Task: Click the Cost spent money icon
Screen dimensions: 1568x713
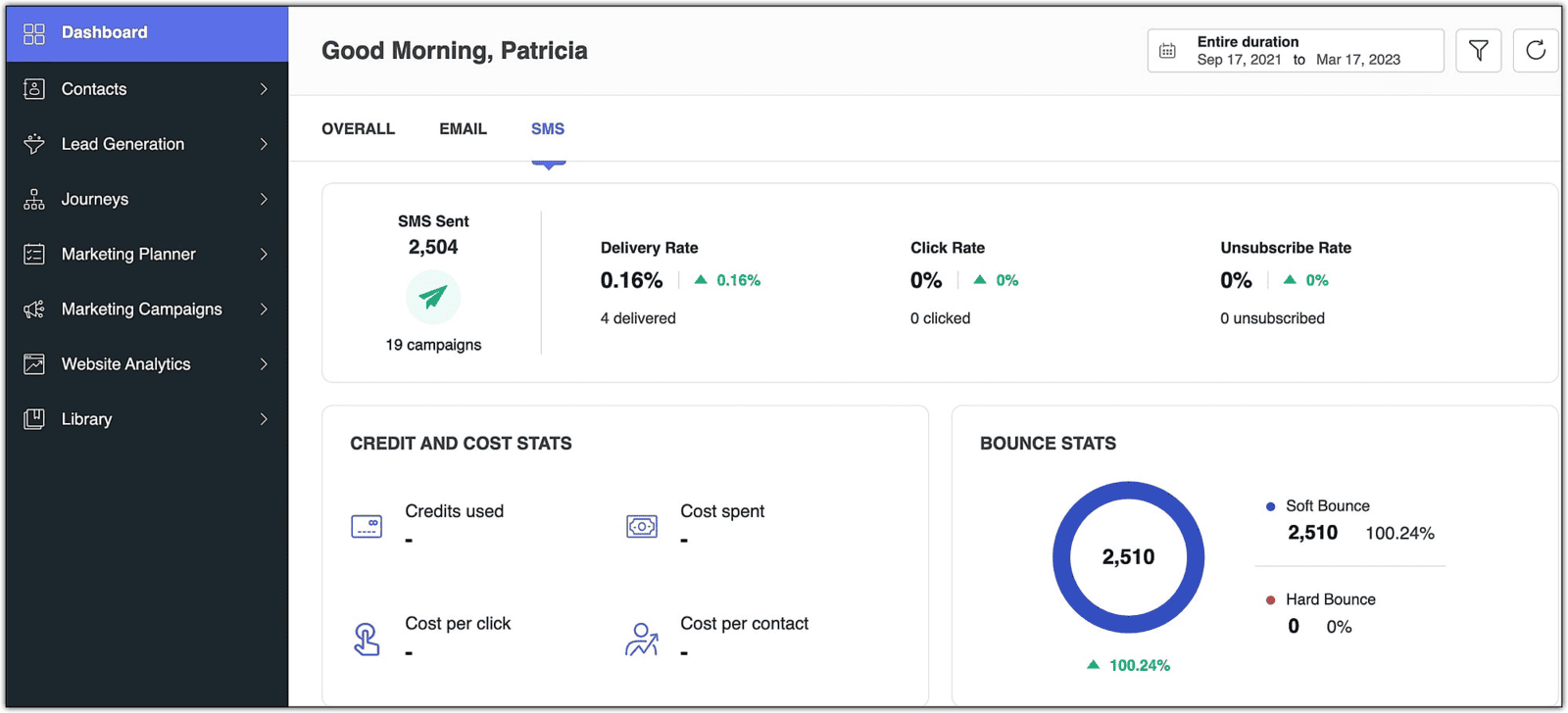Action: click(642, 526)
